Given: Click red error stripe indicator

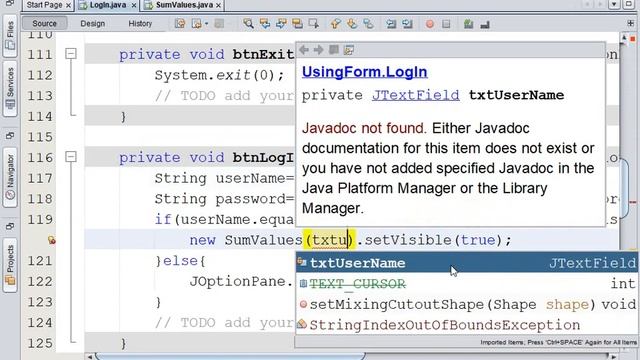Looking at the screenshot, I should 633,39.
